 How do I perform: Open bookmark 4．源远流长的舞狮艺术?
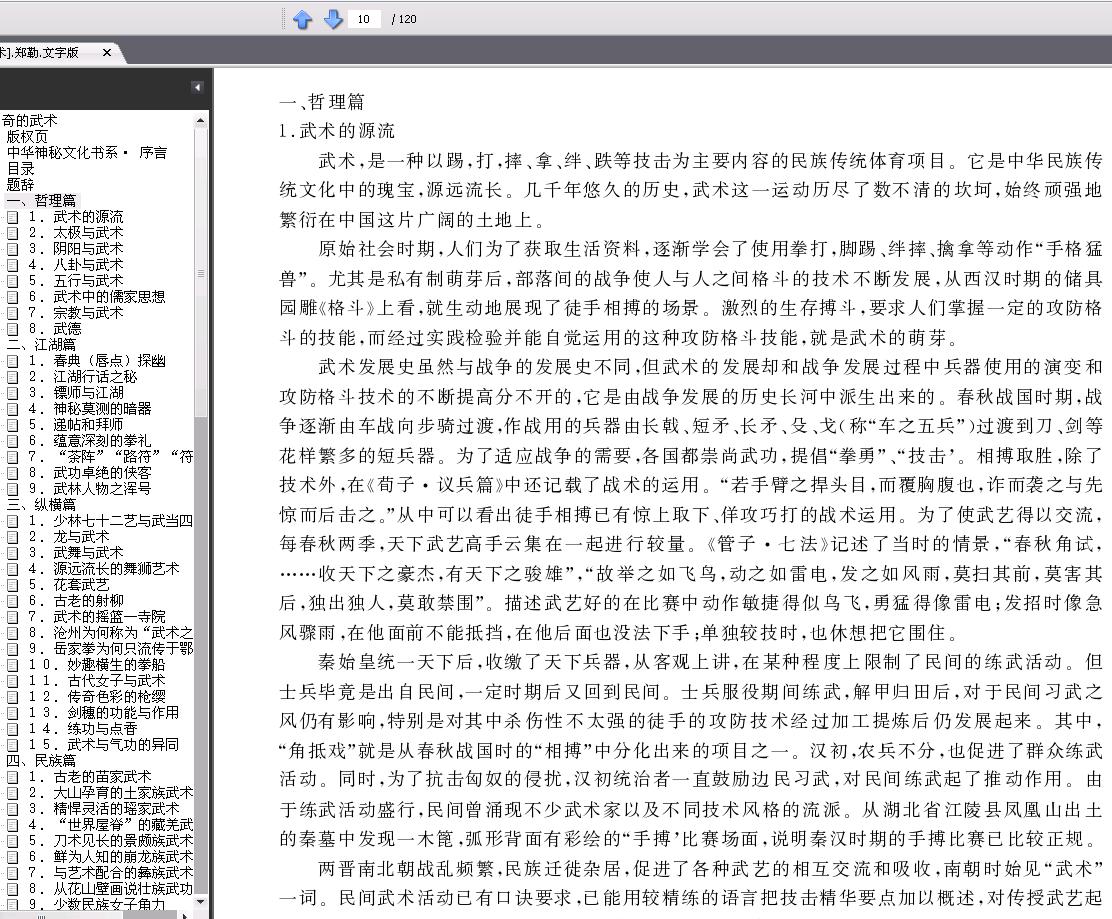coord(104,569)
